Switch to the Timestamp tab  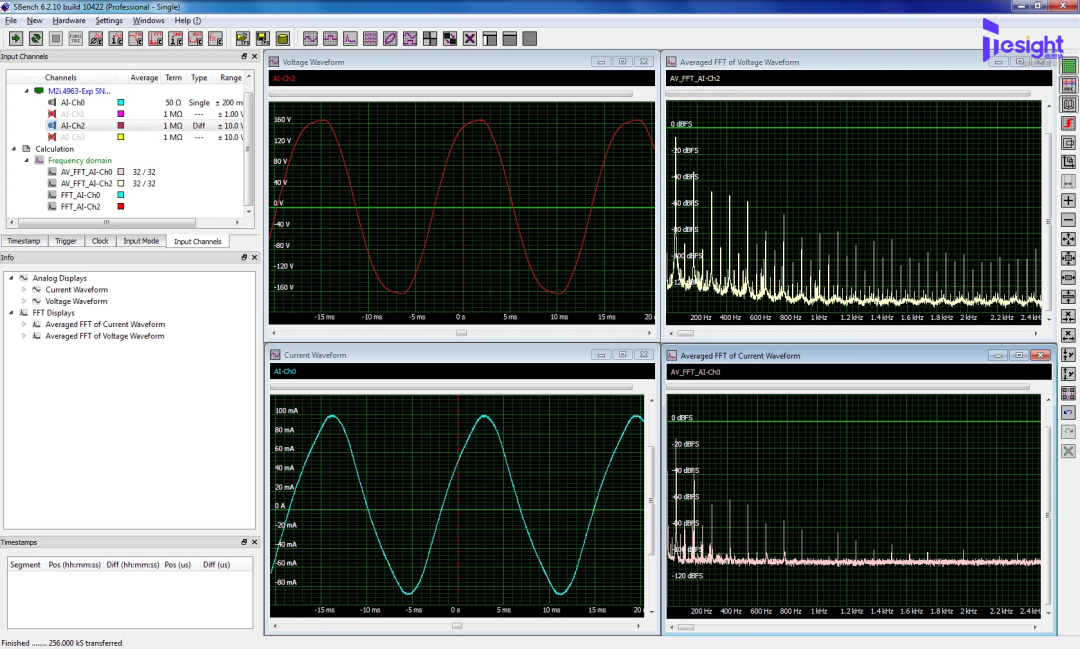pyautogui.click(x=24, y=241)
